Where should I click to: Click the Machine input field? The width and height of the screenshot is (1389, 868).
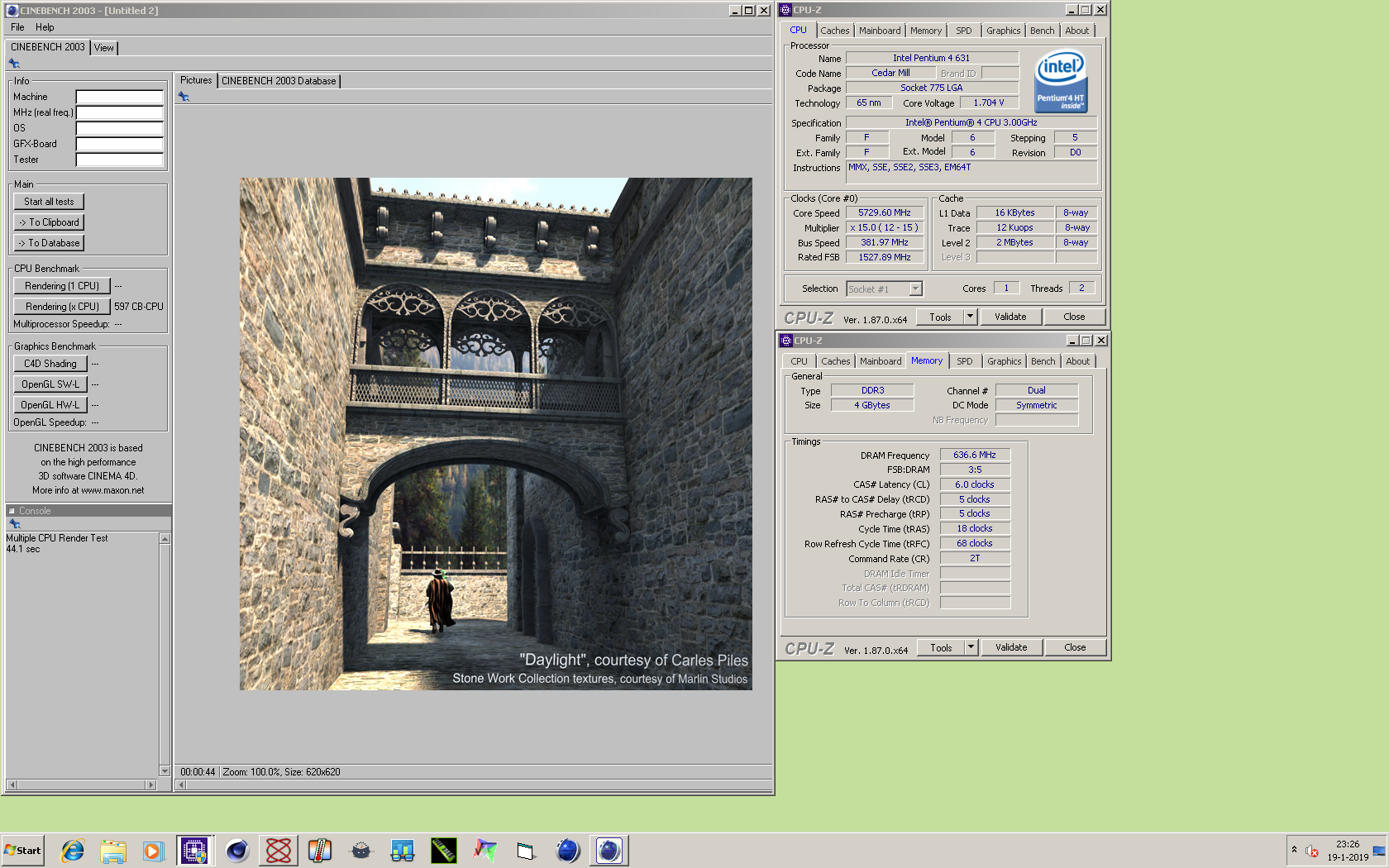point(120,97)
